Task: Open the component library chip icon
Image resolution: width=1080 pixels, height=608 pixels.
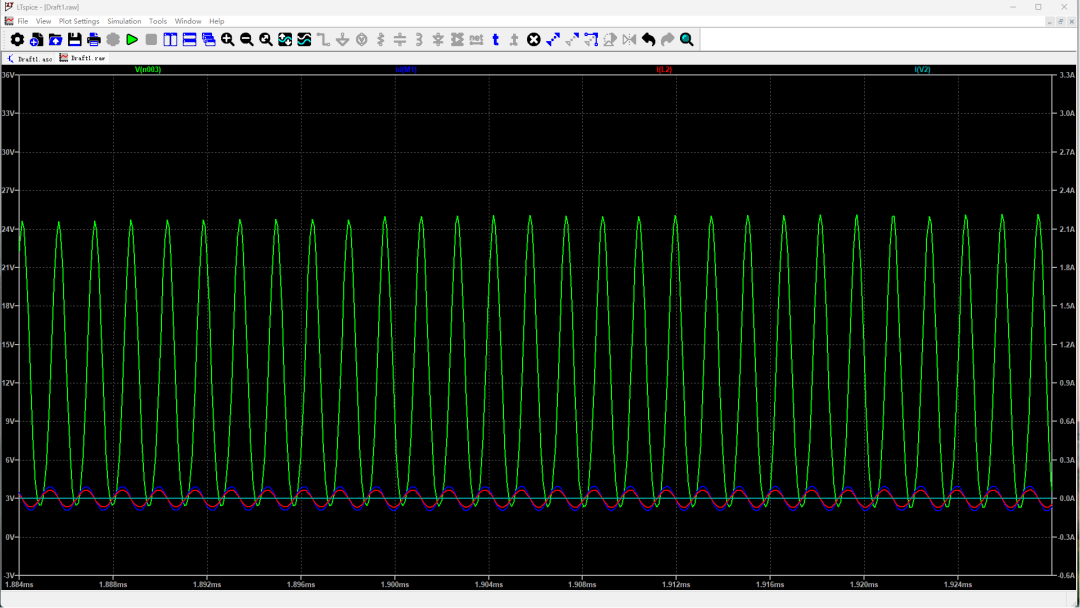Action: pyautogui.click(x=457, y=40)
